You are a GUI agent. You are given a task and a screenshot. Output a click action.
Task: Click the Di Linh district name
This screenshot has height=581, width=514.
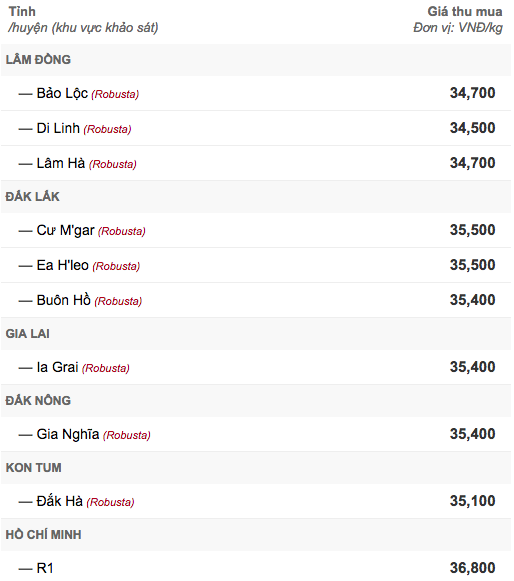(x=58, y=128)
